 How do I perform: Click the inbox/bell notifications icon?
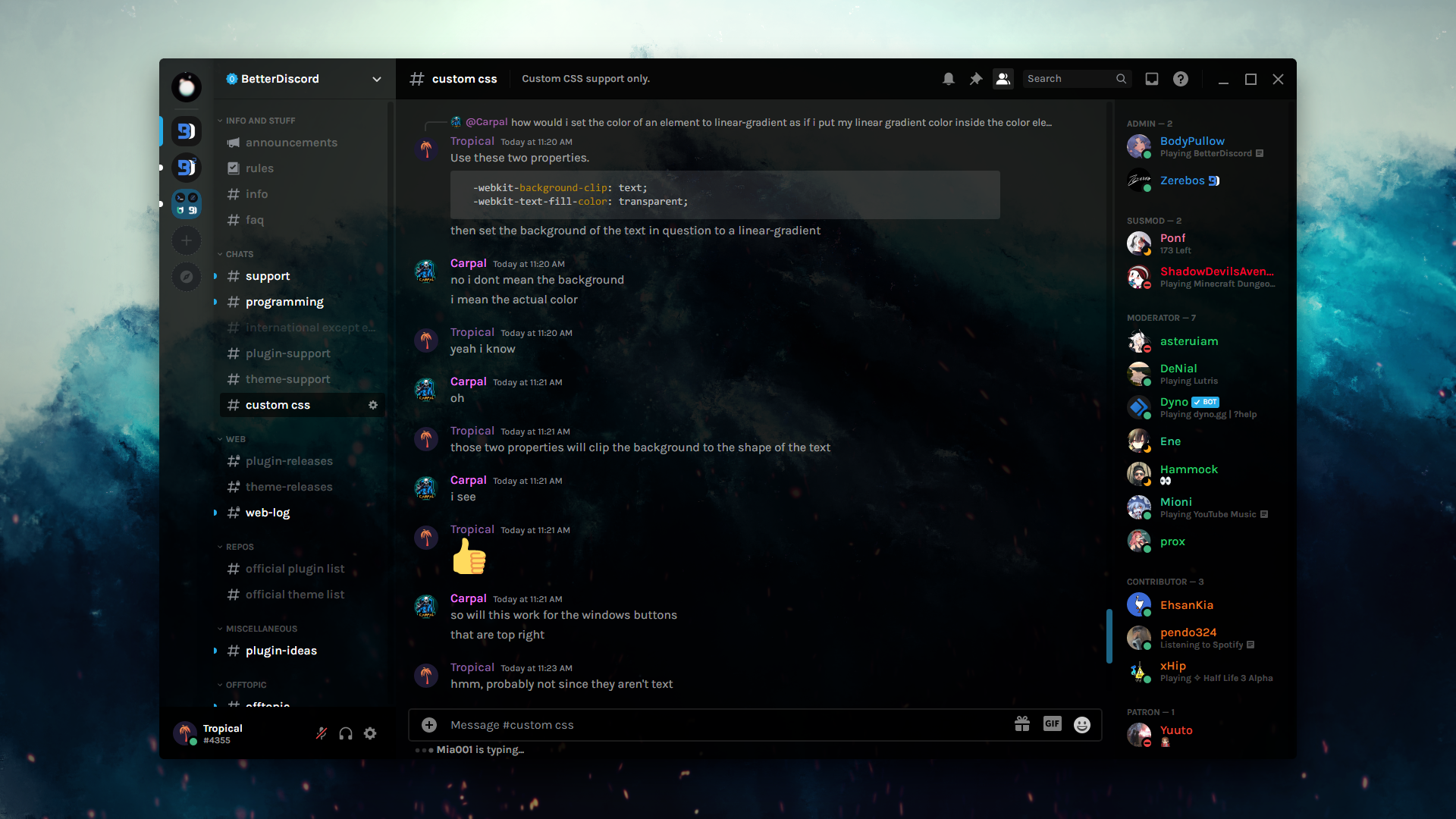pyautogui.click(x=949, y=78)
